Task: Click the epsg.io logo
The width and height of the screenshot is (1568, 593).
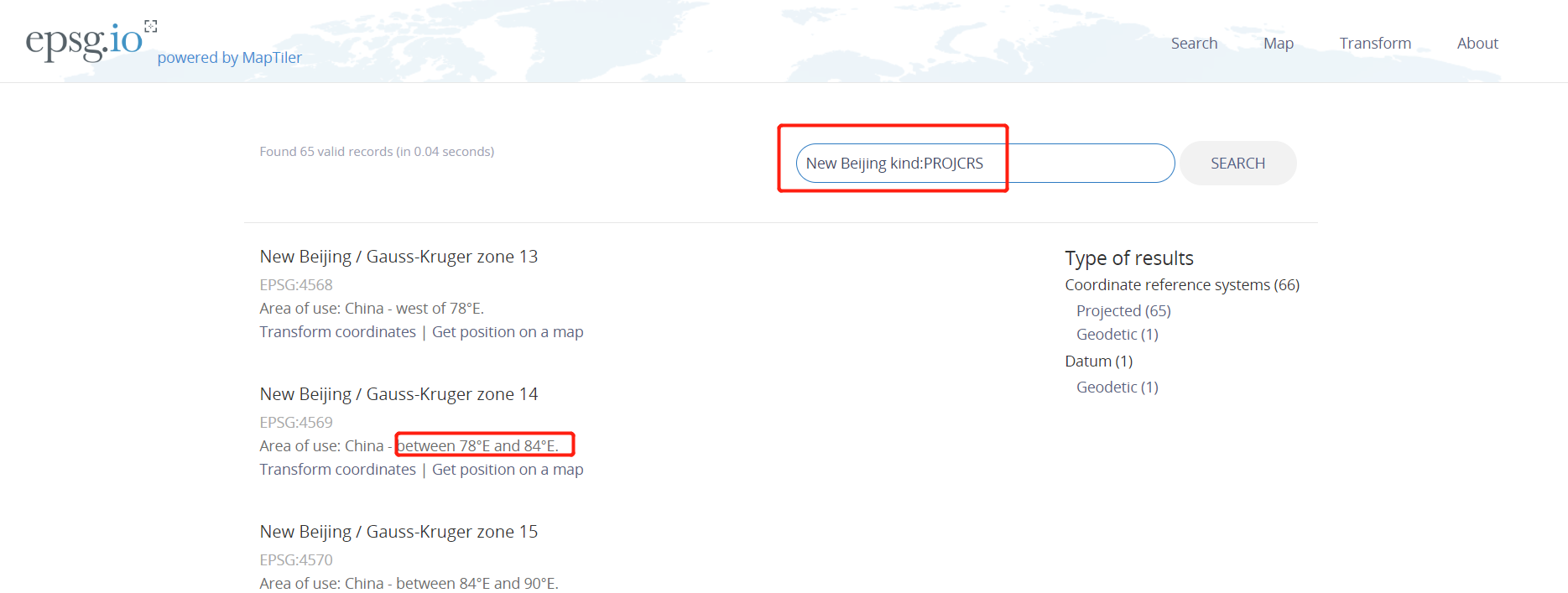Action: pyautogui.click(x=84, y=41)
